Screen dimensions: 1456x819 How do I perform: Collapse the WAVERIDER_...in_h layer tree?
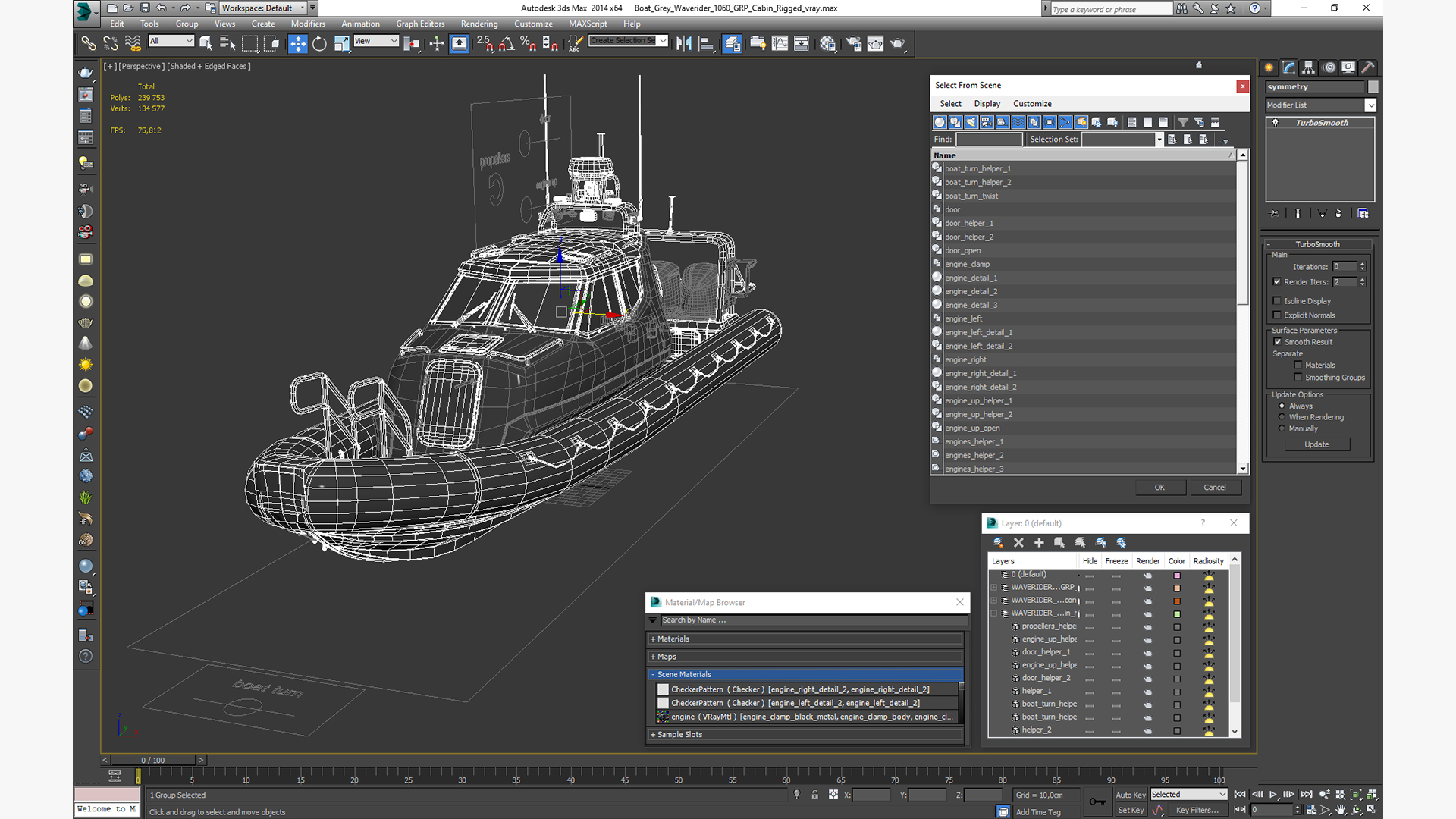(x=994, y=613)
